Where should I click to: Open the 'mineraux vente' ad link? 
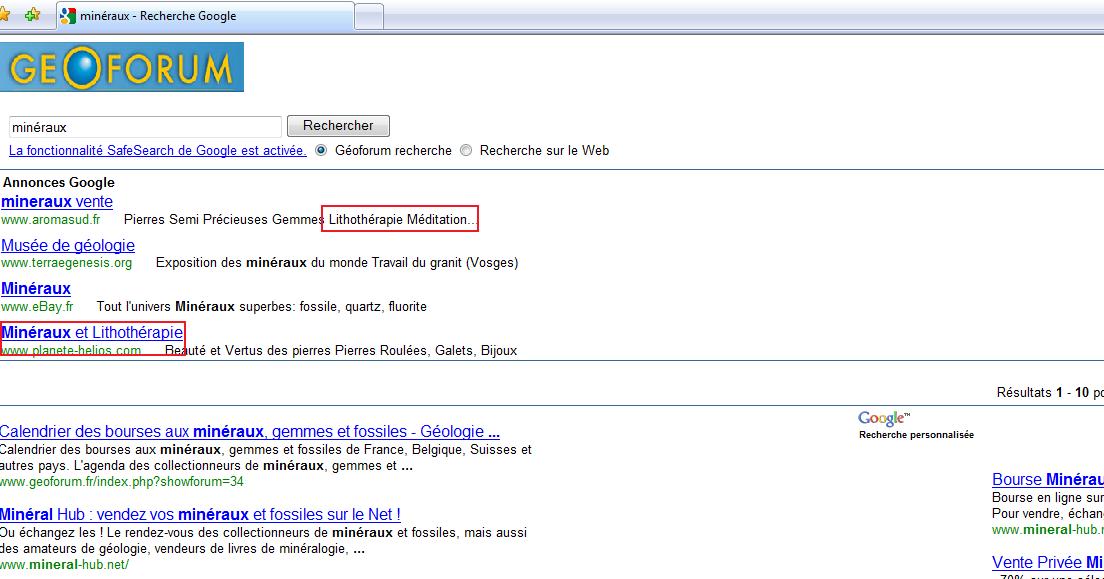[x=57, y=201]
